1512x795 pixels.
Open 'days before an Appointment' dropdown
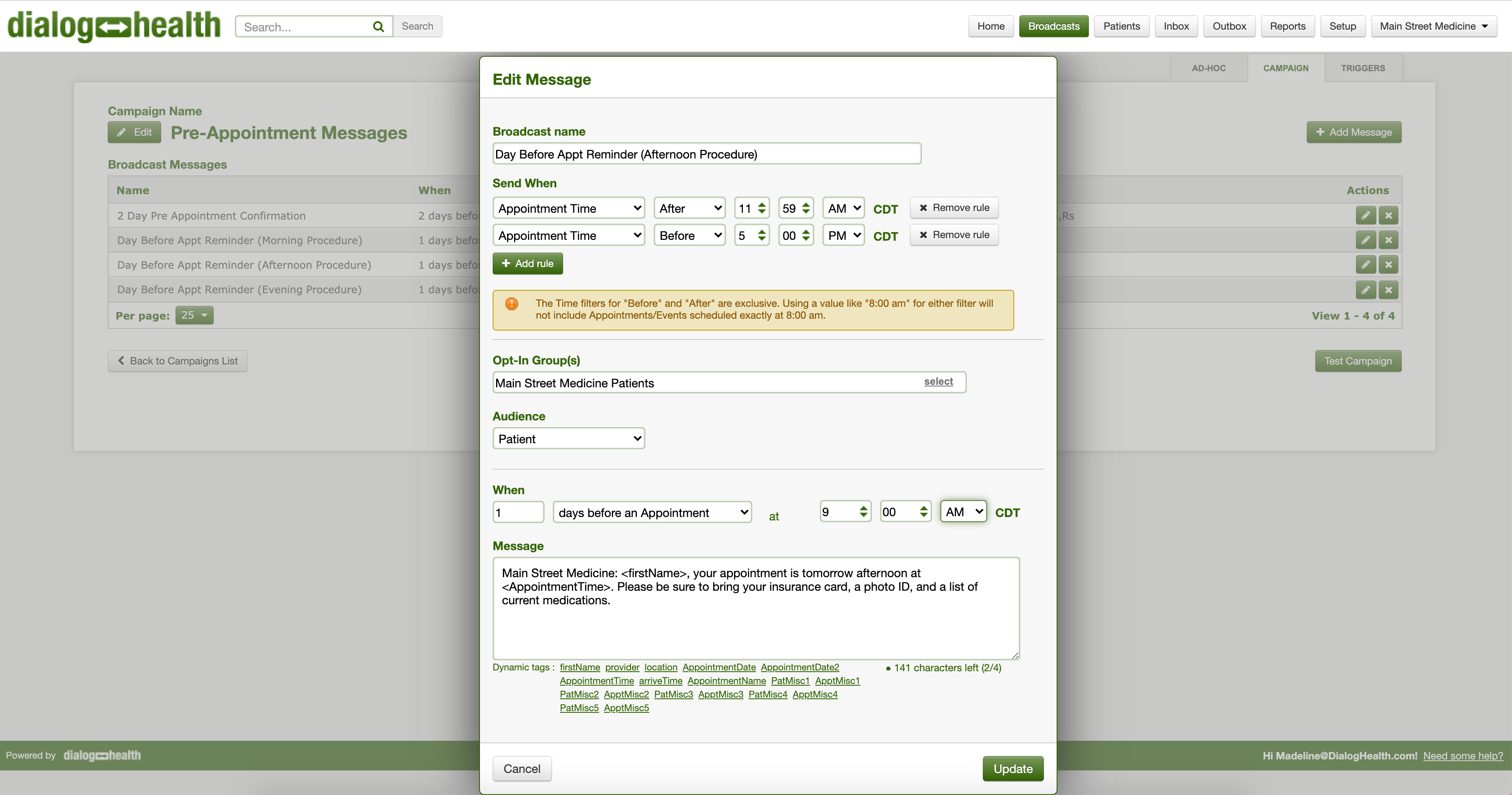[x=652, y=512]
